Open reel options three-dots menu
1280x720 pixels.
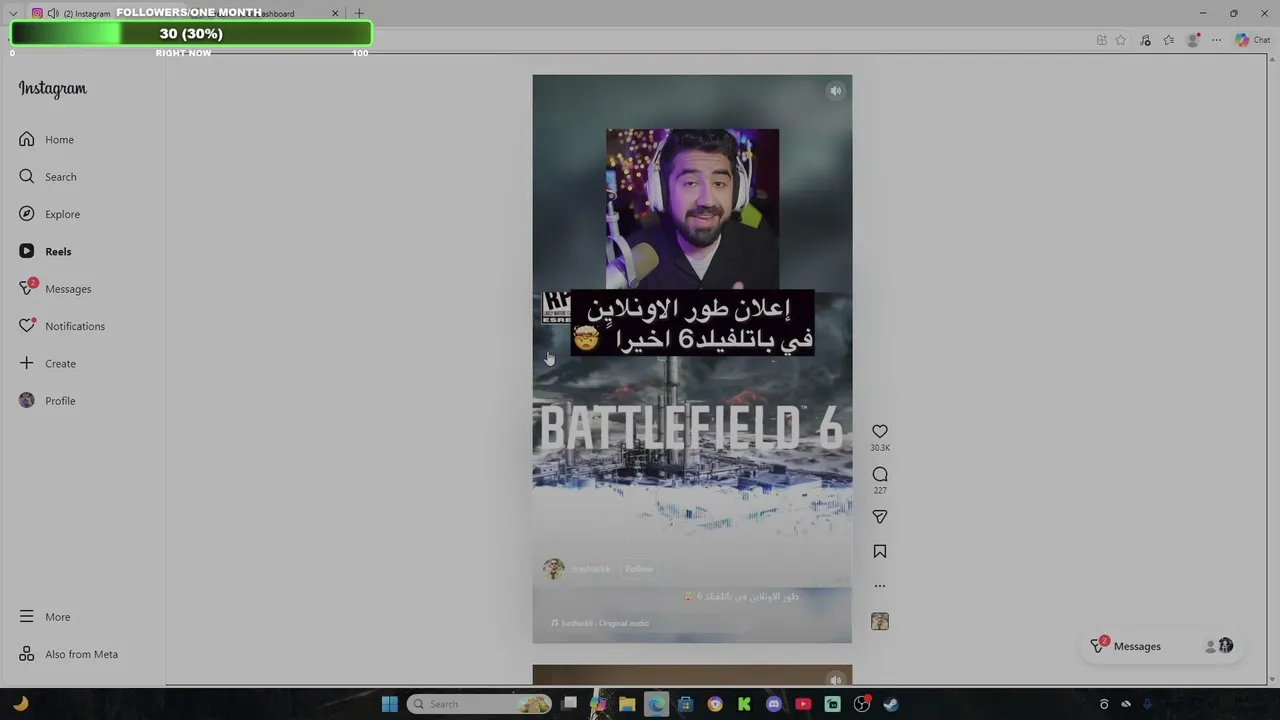tap(880, 586)
